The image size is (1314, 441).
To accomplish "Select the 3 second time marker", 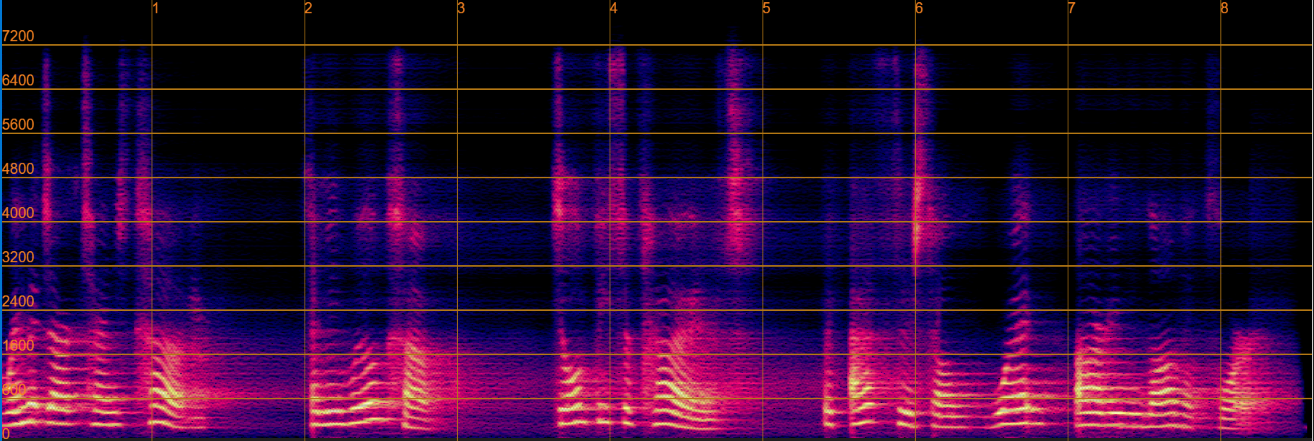I will (461, 9).
